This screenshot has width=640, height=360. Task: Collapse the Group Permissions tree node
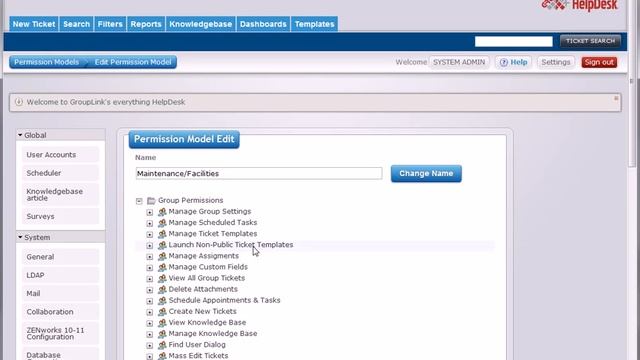[x=139, y=201]
